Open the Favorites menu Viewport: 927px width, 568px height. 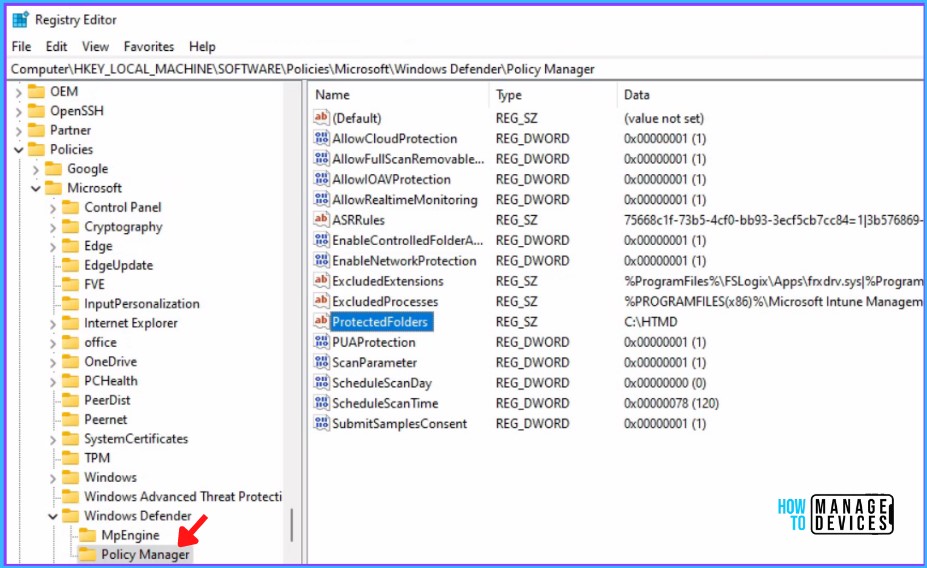(149, 47)
